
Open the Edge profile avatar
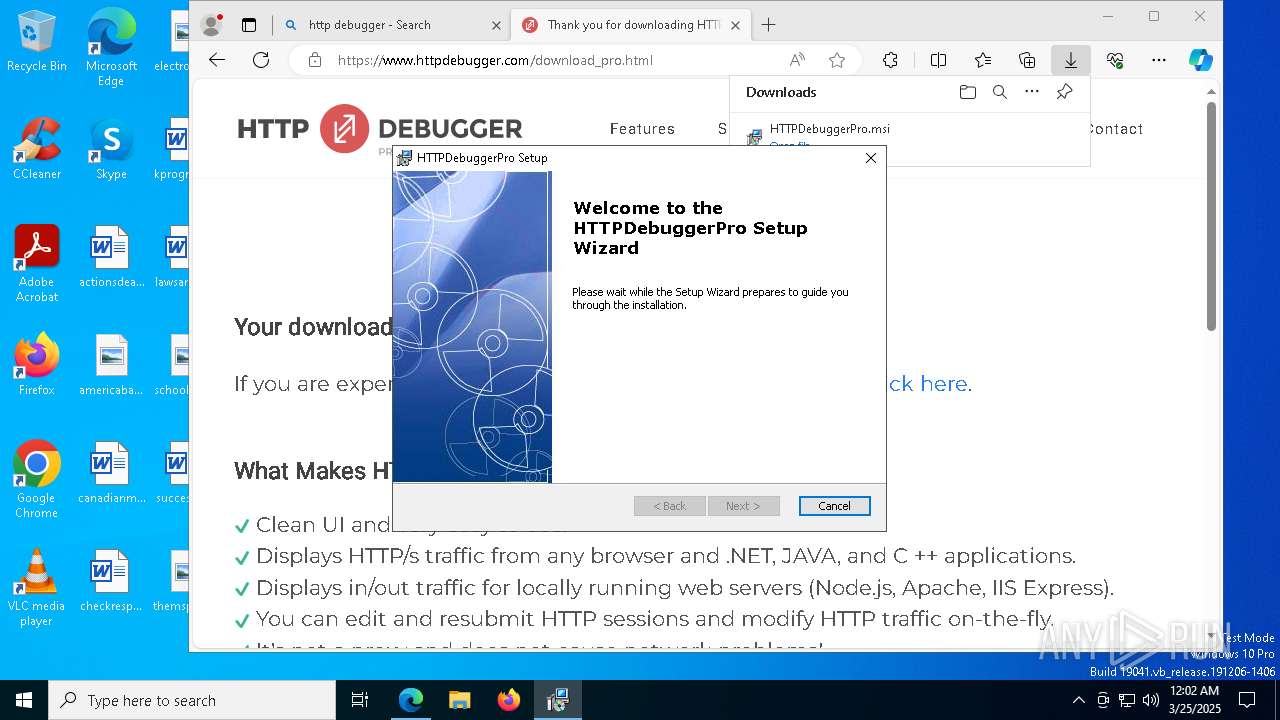click(x=211, y=25)
